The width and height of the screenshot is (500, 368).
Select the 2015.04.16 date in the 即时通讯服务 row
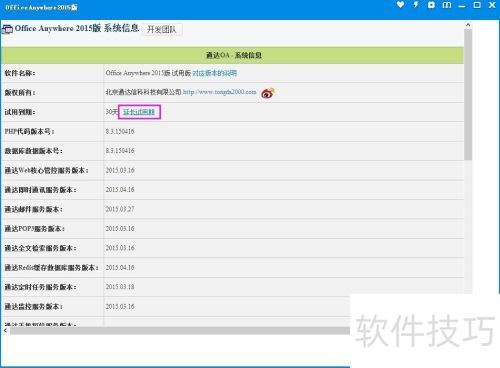(120, 190)
